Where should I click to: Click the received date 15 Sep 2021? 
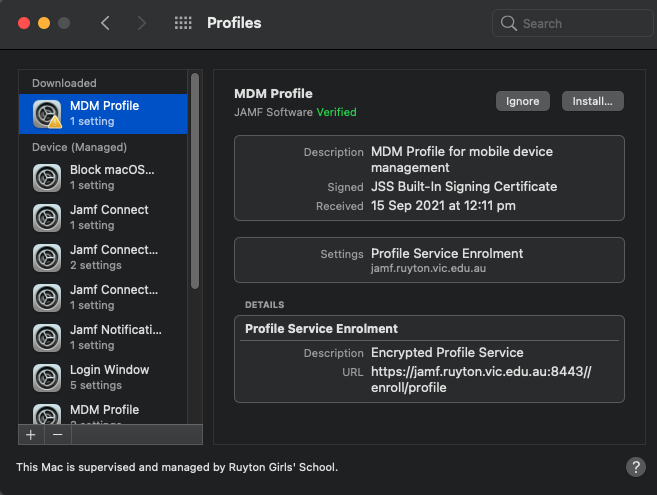tap(443, 206)
